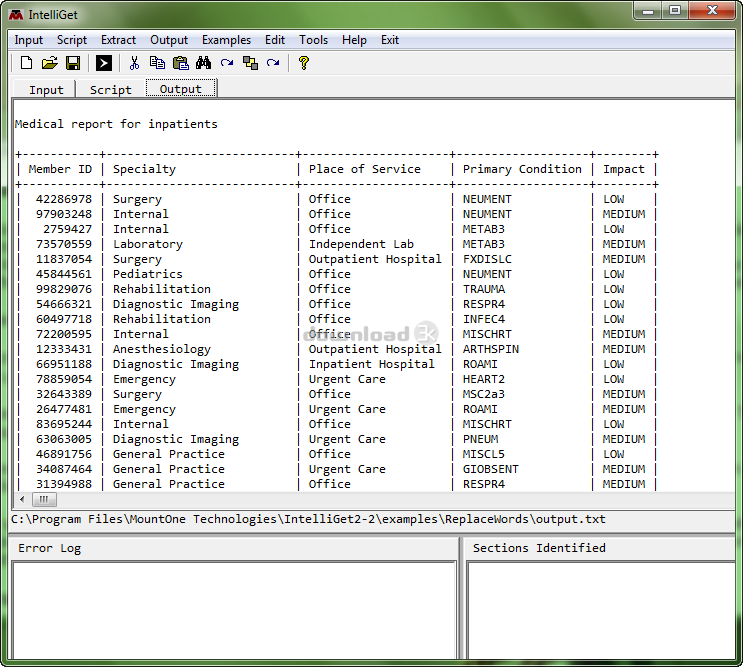
Task: Click the Replace overlapping squares icon
Action: pos(250,63)
